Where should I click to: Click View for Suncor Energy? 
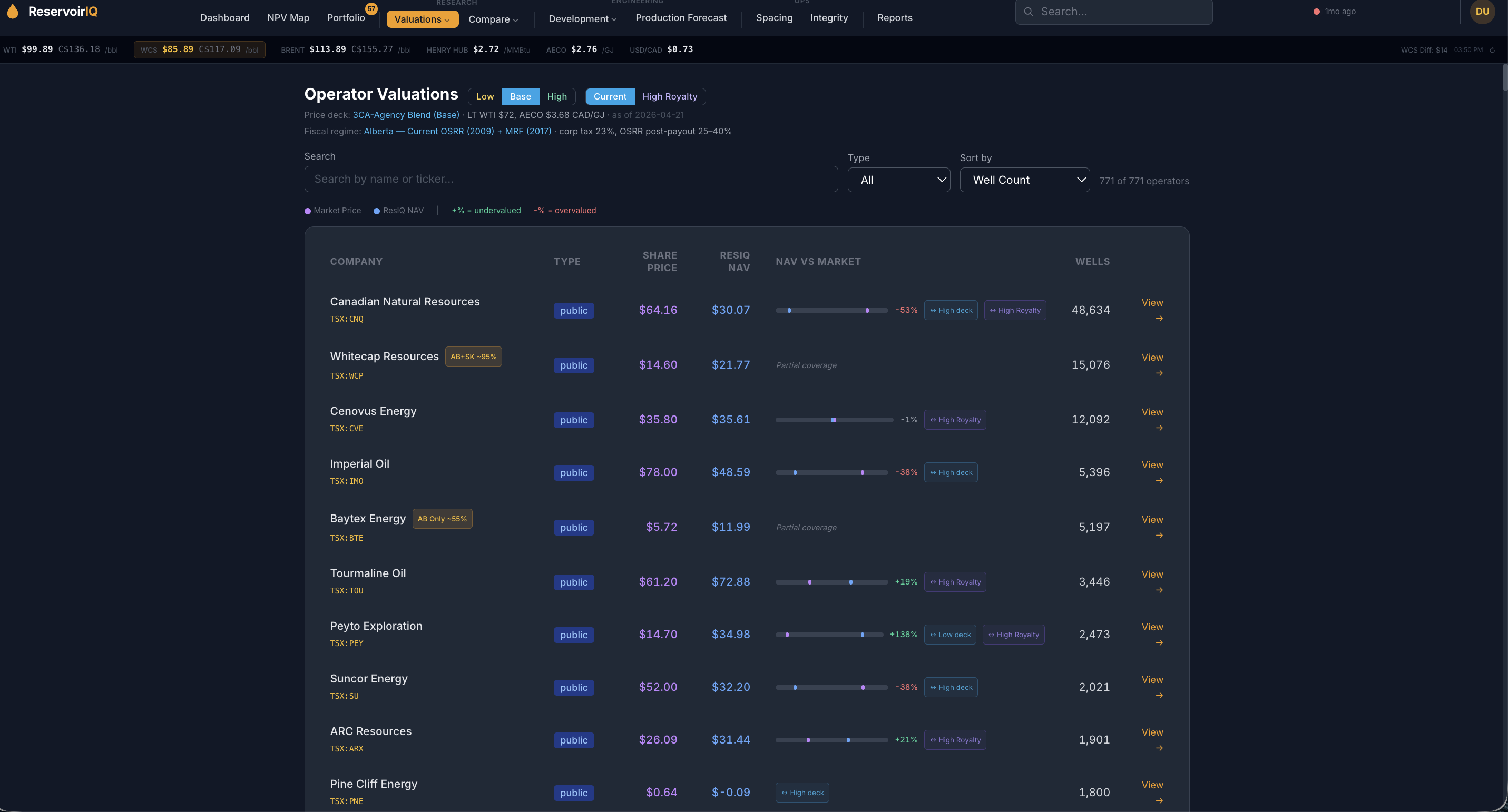click(x=1152, y=680)
